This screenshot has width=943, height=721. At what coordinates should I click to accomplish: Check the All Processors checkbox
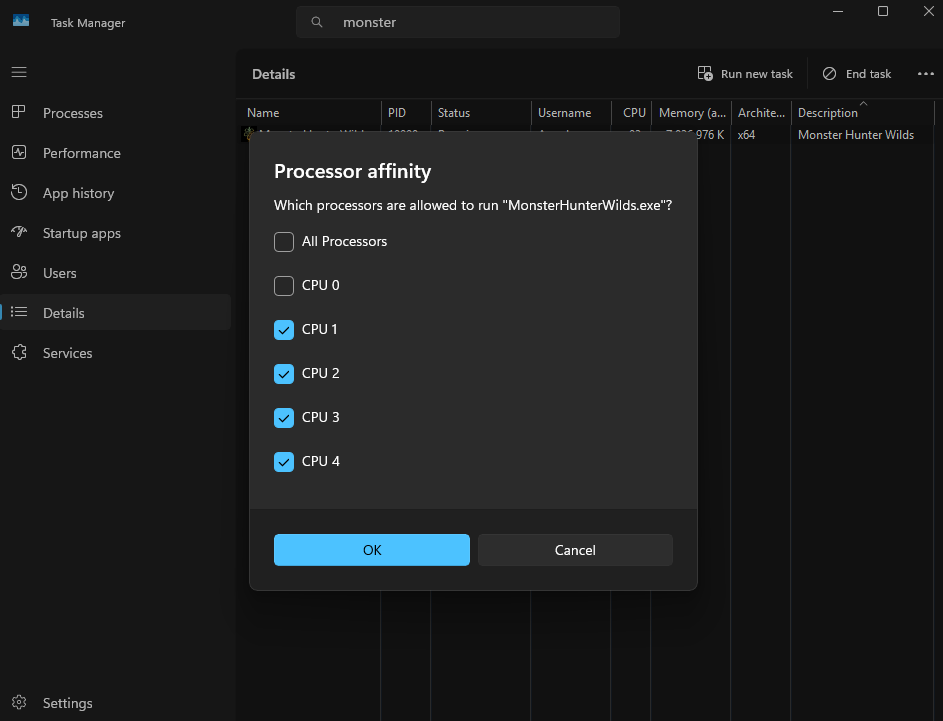pos(284,242)
